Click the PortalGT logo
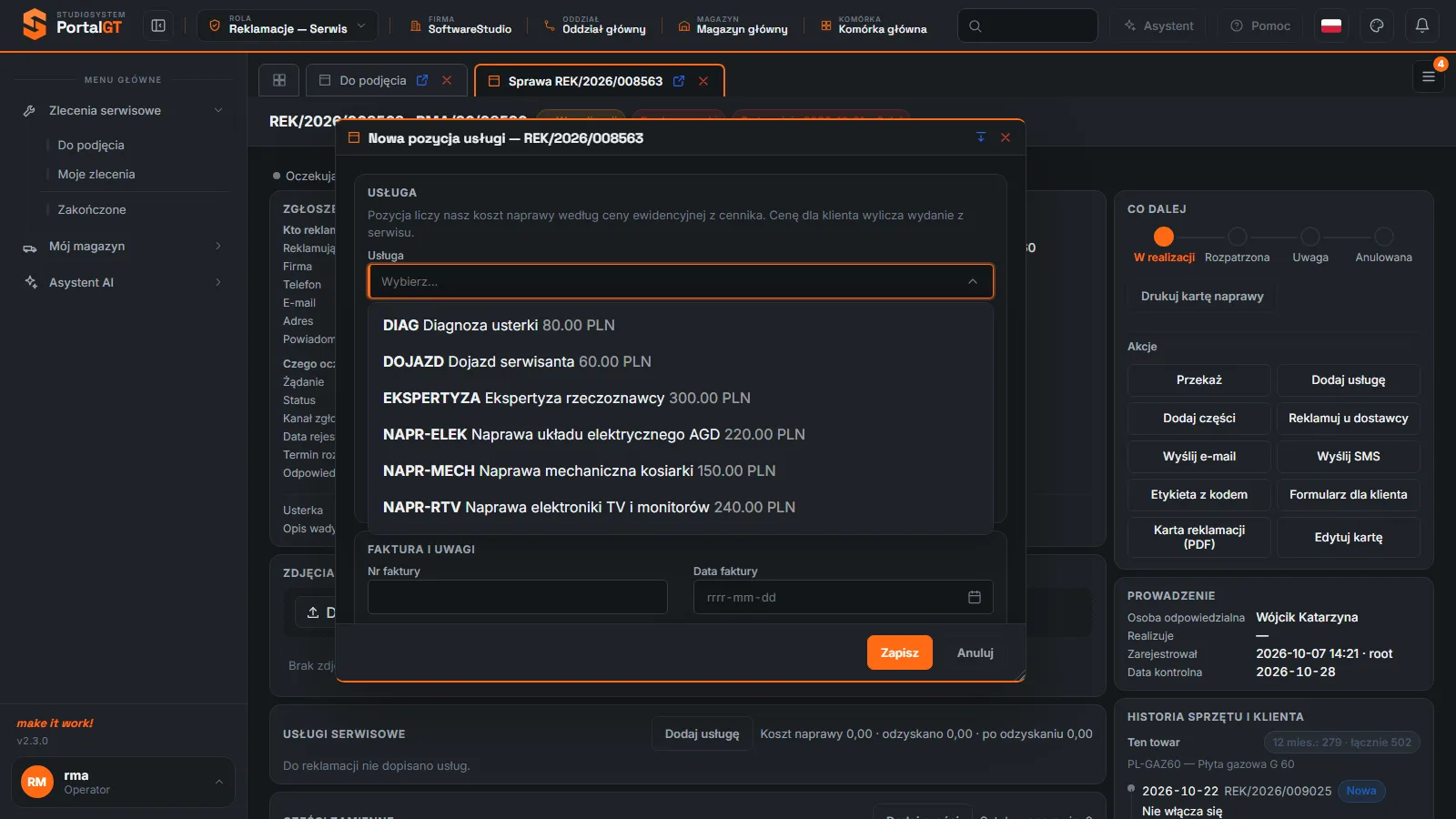The width and height of the screenshot is (1456, 819). point(75,25)
